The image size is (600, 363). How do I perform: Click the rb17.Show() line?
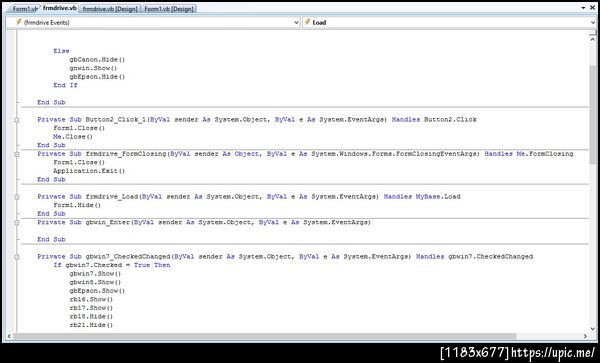[91, 308]
